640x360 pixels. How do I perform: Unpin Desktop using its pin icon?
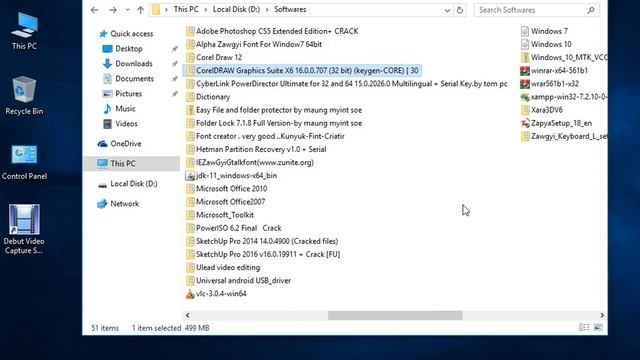pyautogui.click(x=174, y=49)
